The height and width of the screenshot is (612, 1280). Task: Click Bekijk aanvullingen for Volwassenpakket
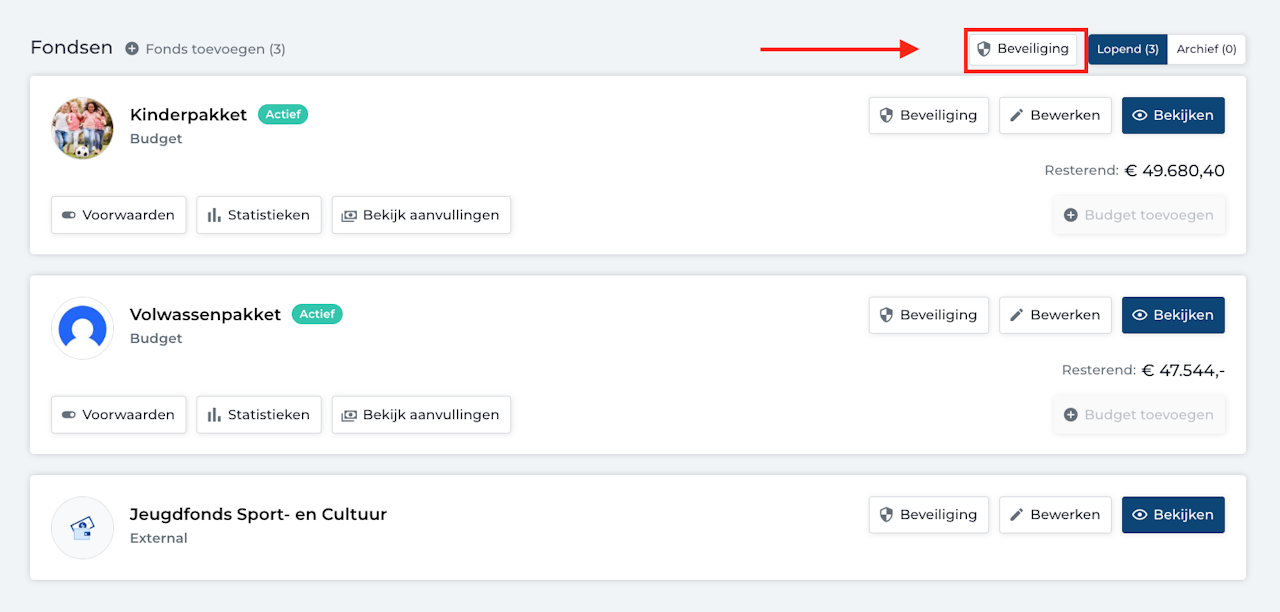[421, 415]
